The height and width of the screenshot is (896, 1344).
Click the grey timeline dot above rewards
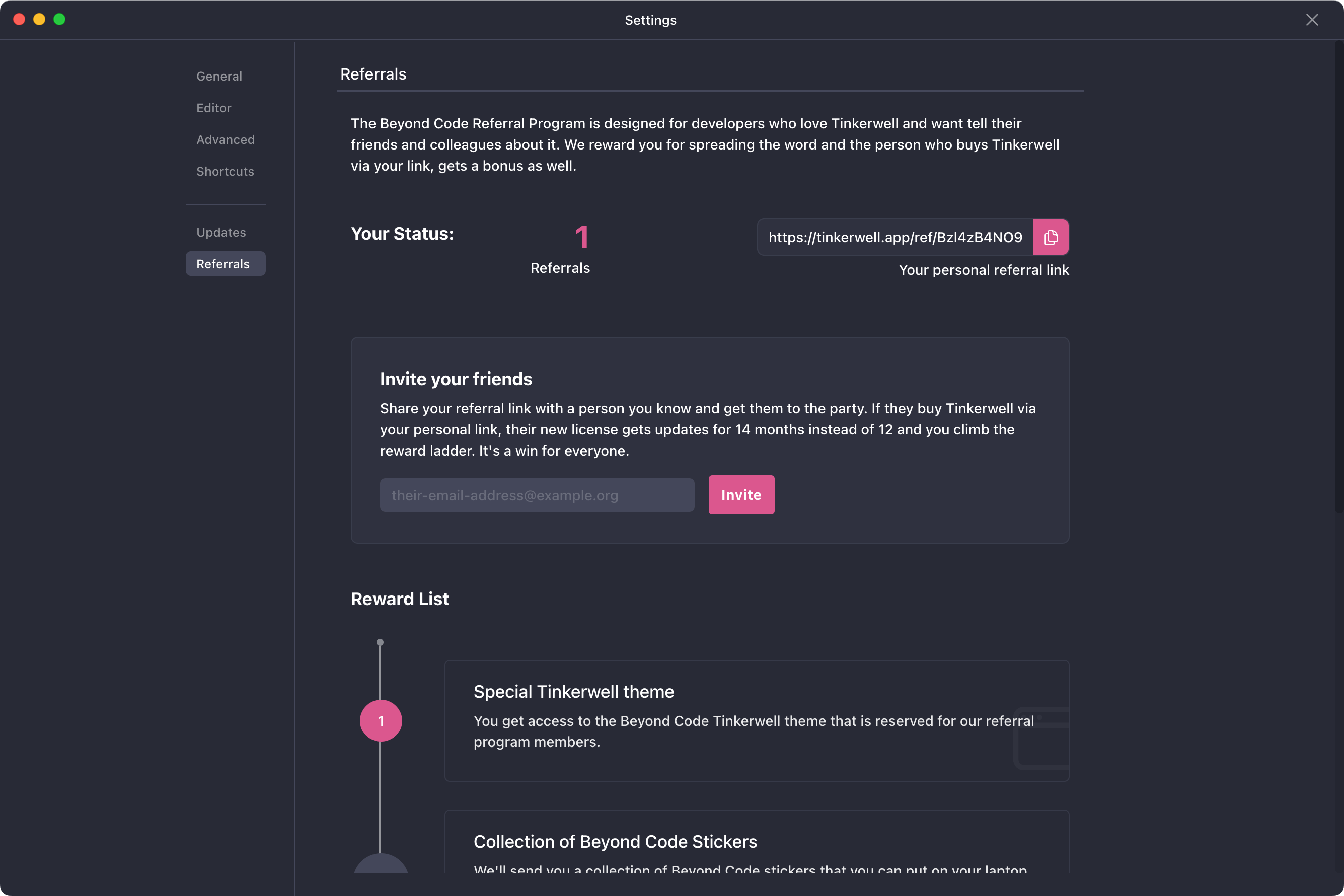(x=380, y=642)
